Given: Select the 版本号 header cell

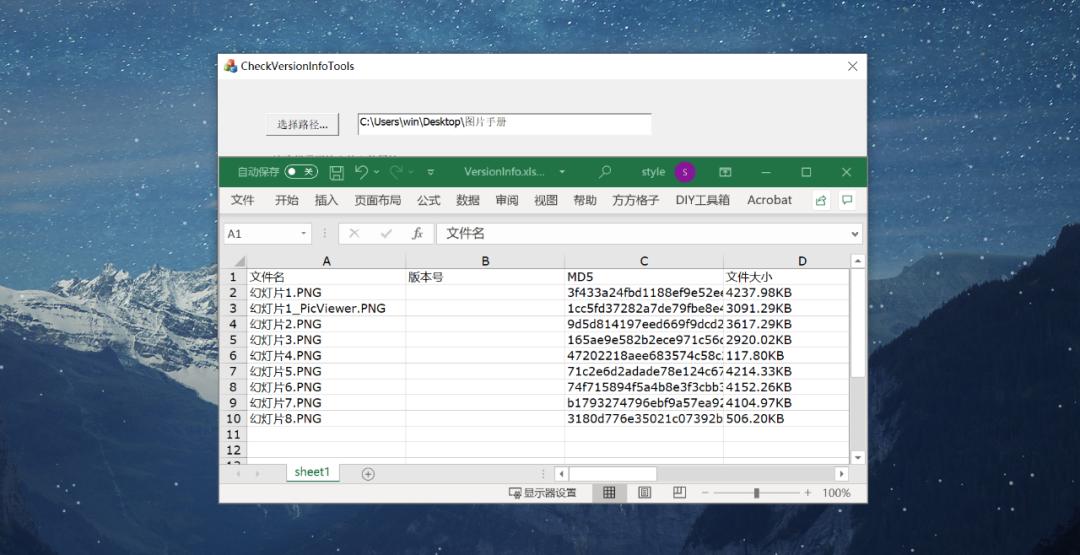Looking at the screenshot, I should 485,277.
